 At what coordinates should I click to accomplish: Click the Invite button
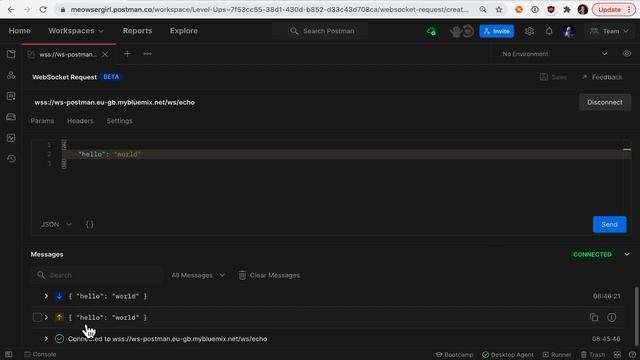point(497,31)
